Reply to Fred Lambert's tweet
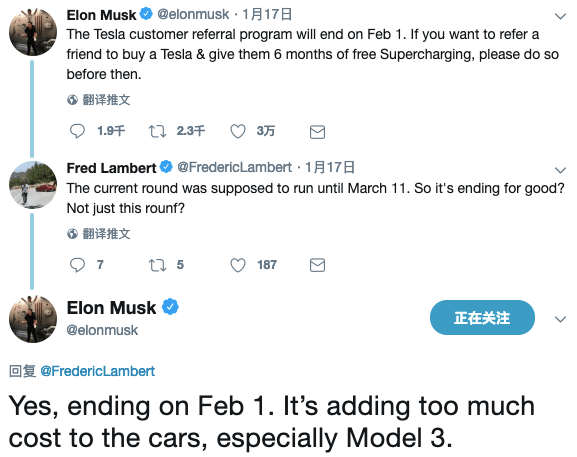The height and width of the screenshot is (457, 577). [77, 265]
